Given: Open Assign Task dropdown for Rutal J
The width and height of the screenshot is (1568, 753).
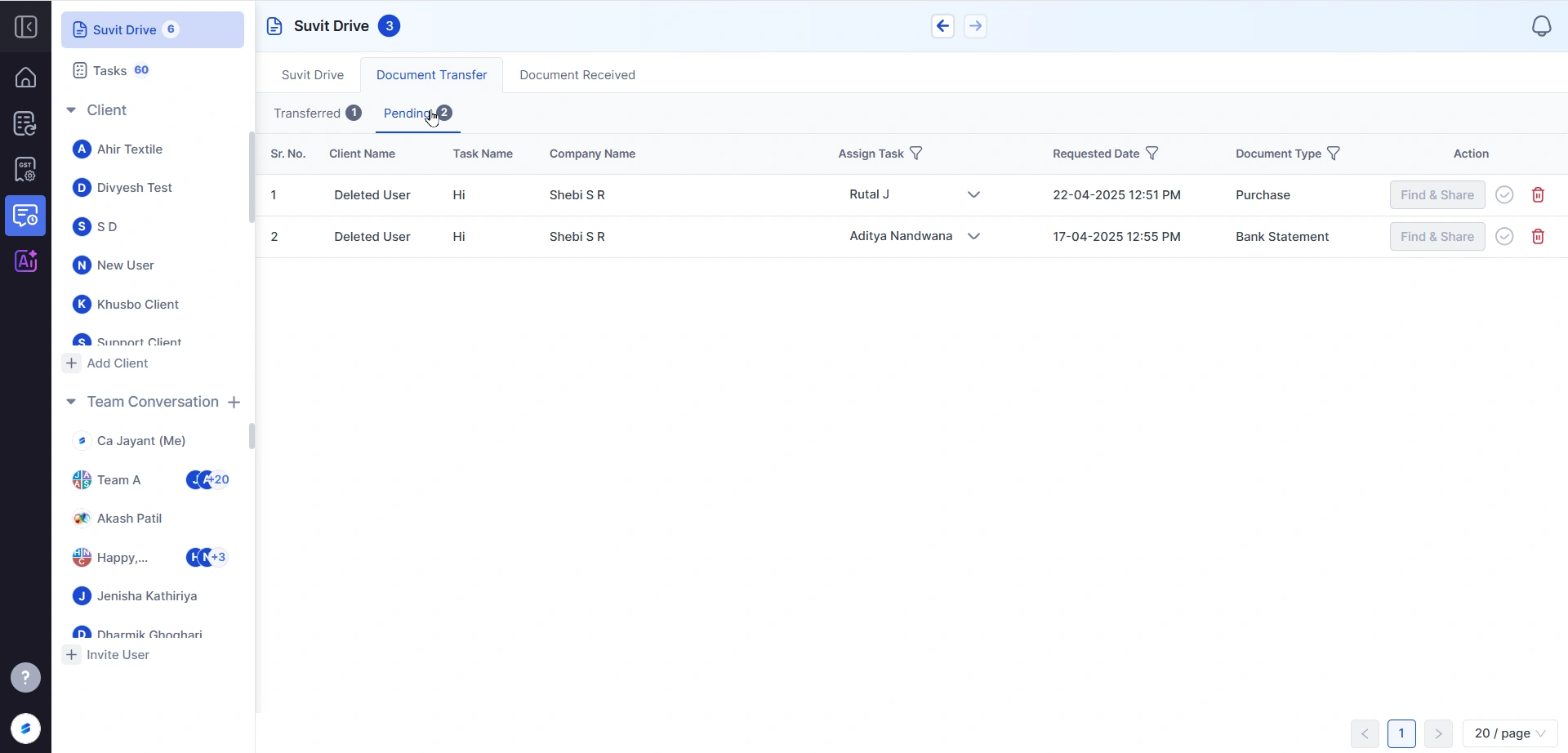Looking at the screenshot, I should click(973, 194).
